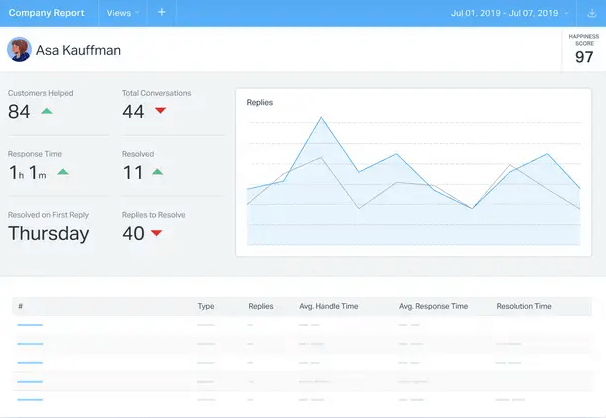Click the Asa Kauffman name heading
The image size is (606, 418).
pos(78,50)
